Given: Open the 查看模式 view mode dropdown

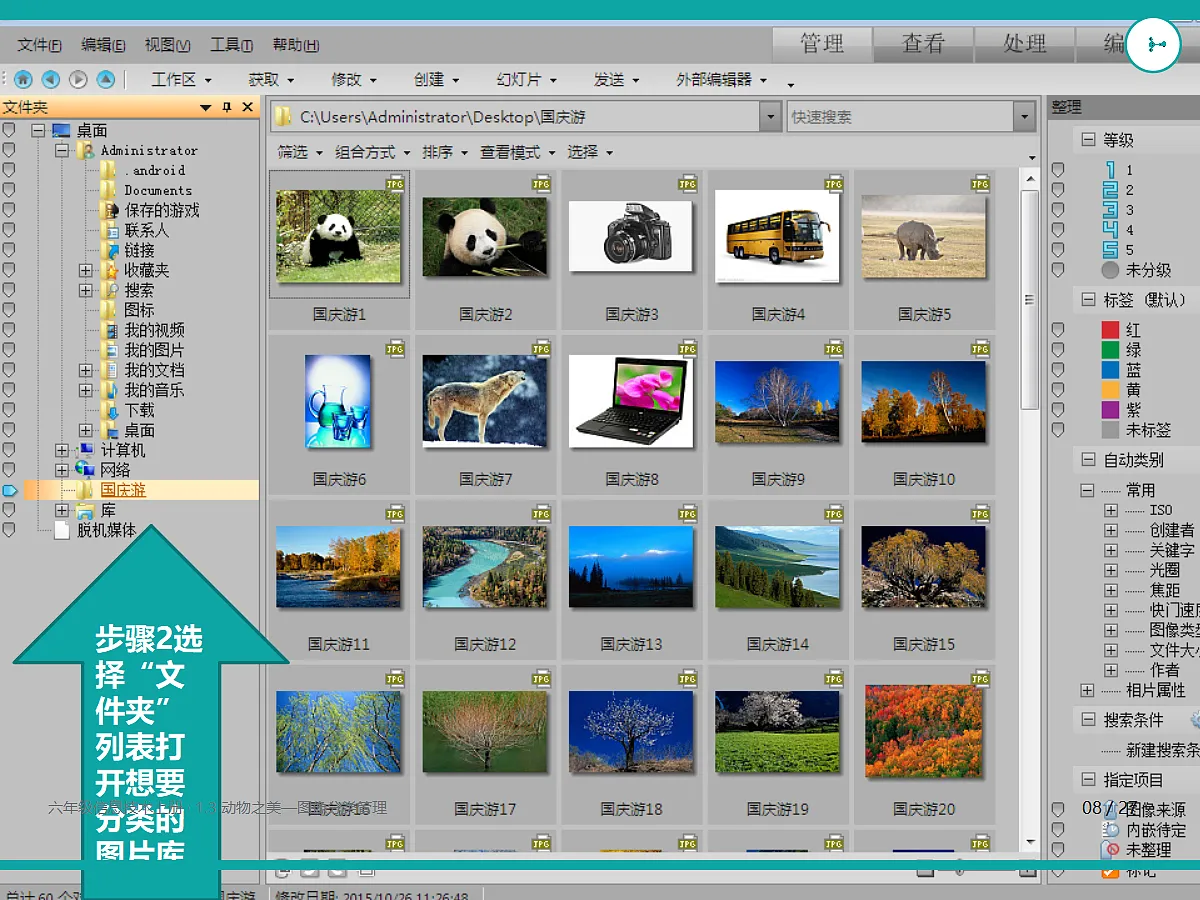Looking at the screenshot, I should pyautogui.click(x=518, y=152).
